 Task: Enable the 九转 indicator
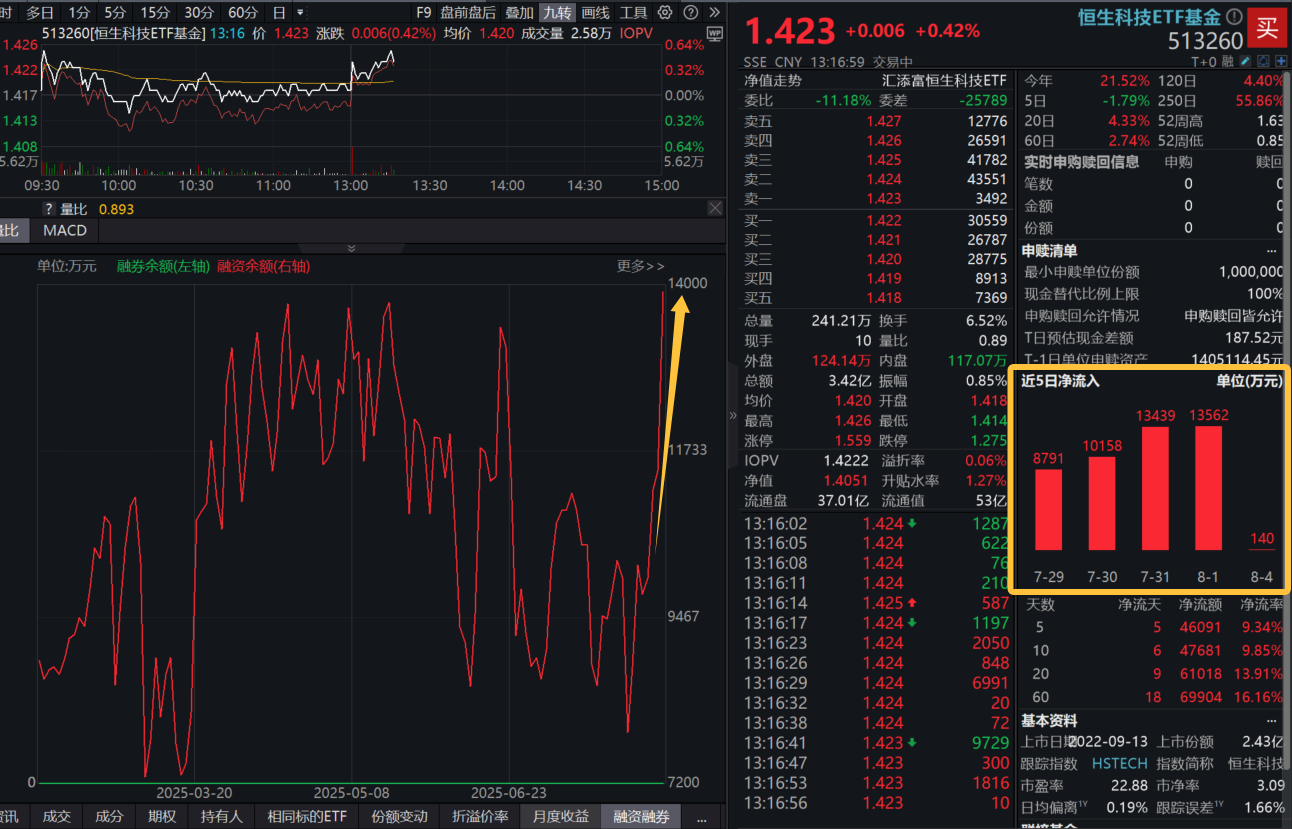(557, 13)
